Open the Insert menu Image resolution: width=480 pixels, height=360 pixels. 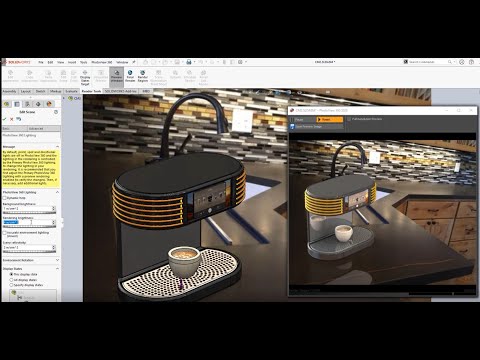72,62
